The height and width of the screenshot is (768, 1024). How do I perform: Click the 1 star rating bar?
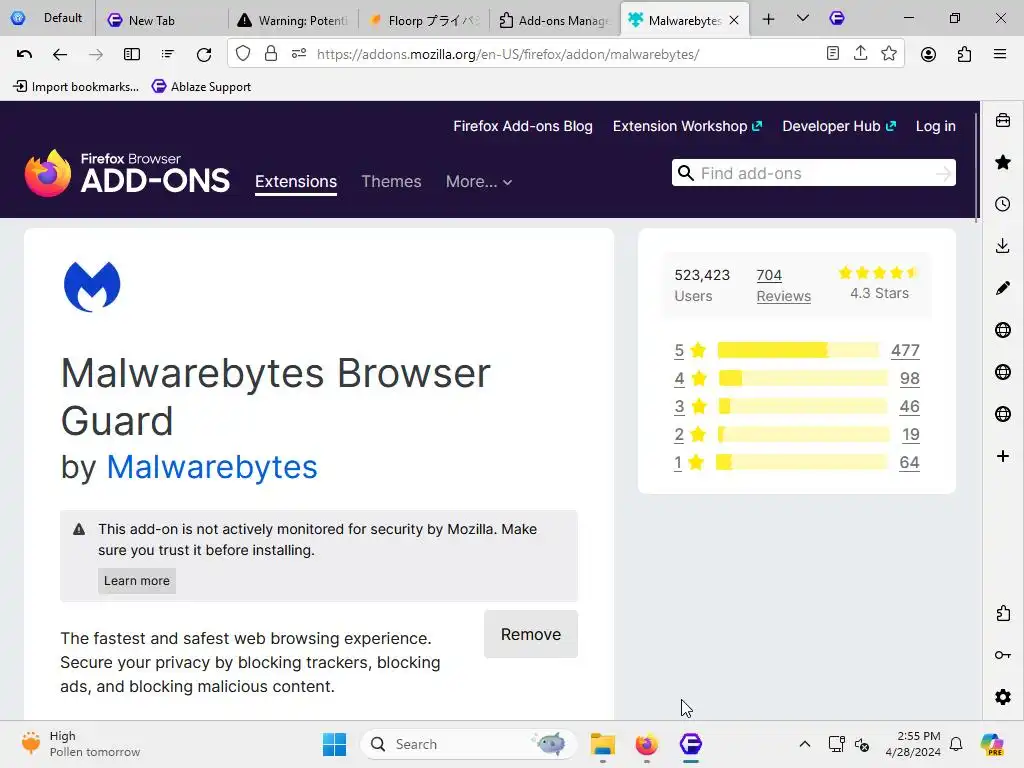pos(801,462)
